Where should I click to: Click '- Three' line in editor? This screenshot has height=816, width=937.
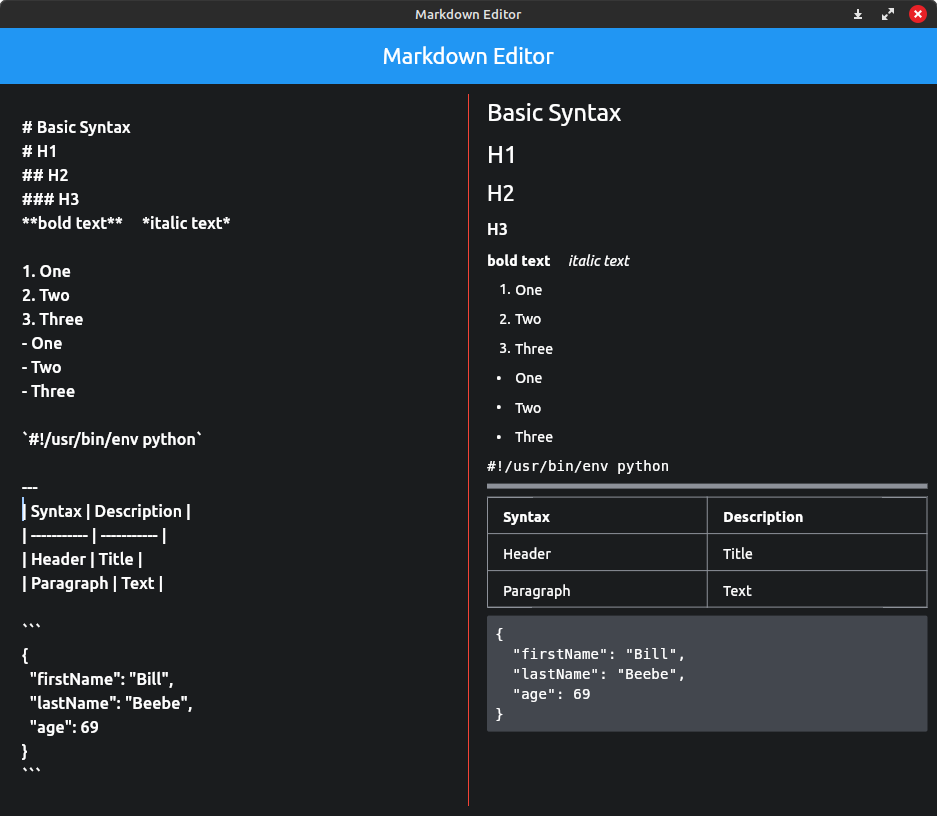[x=48, y=391]
